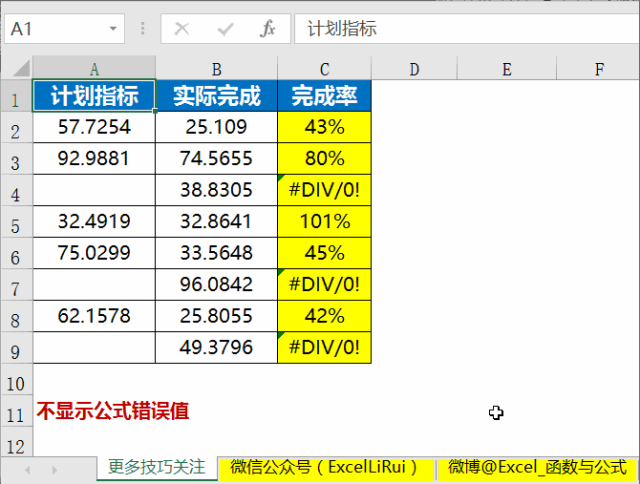Screen dimensions: 640x484
Task: Click cell with value 74.5655
Action: point(216,159)
